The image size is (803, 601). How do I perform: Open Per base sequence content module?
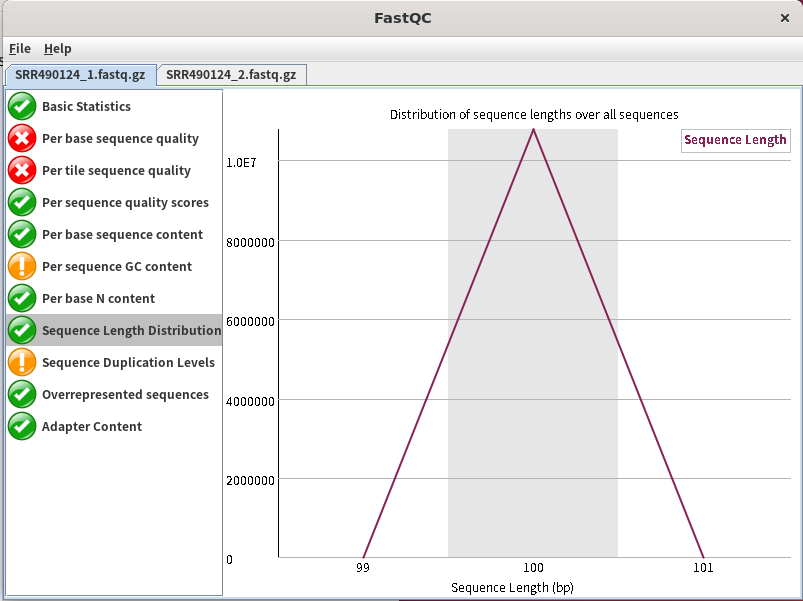[x=114, y=234]
